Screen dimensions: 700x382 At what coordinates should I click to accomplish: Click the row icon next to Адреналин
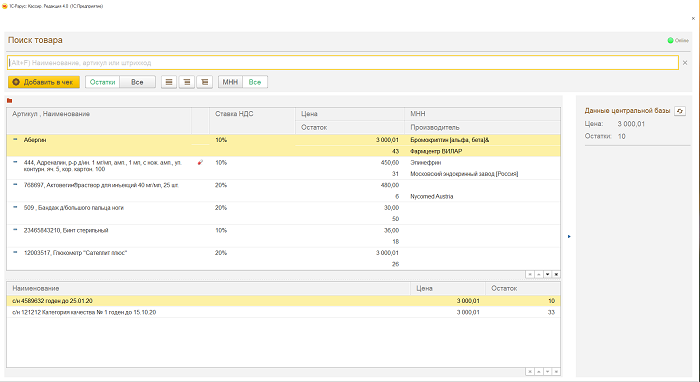(x=15, y=162)
